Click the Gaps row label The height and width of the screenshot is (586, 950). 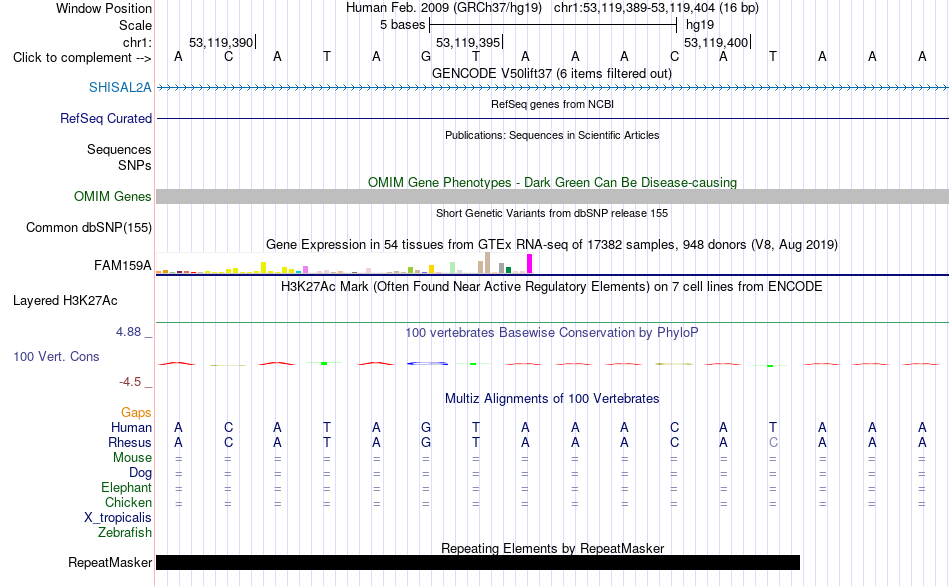point(136,413)
